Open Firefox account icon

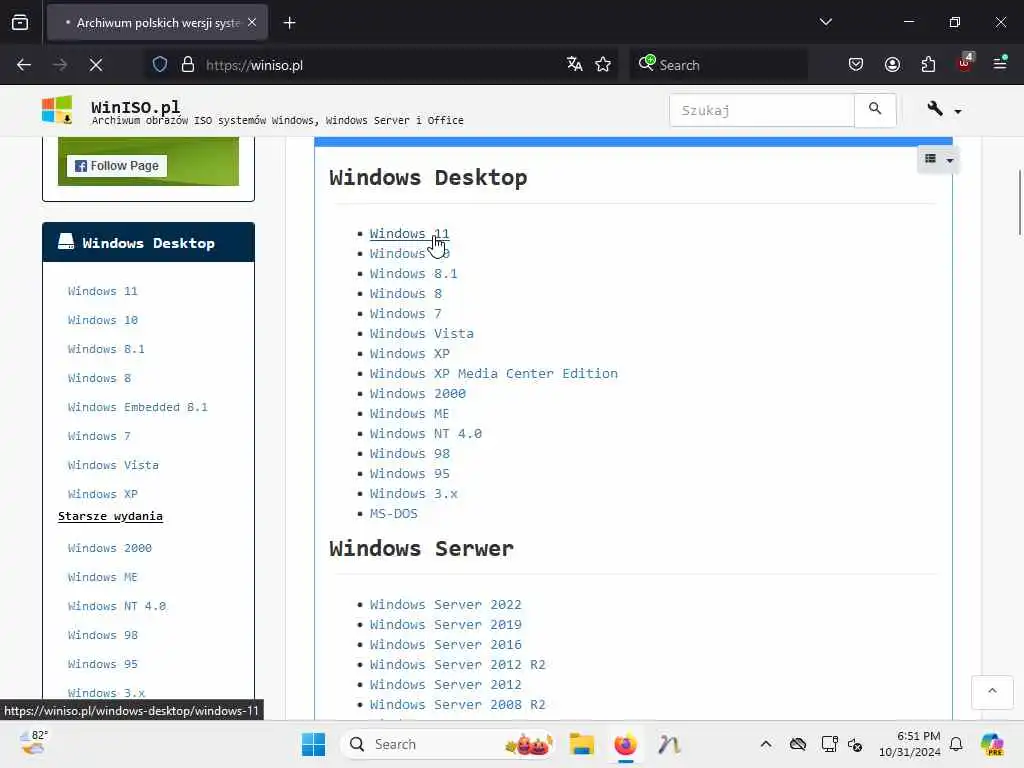[x=893, y=64]
